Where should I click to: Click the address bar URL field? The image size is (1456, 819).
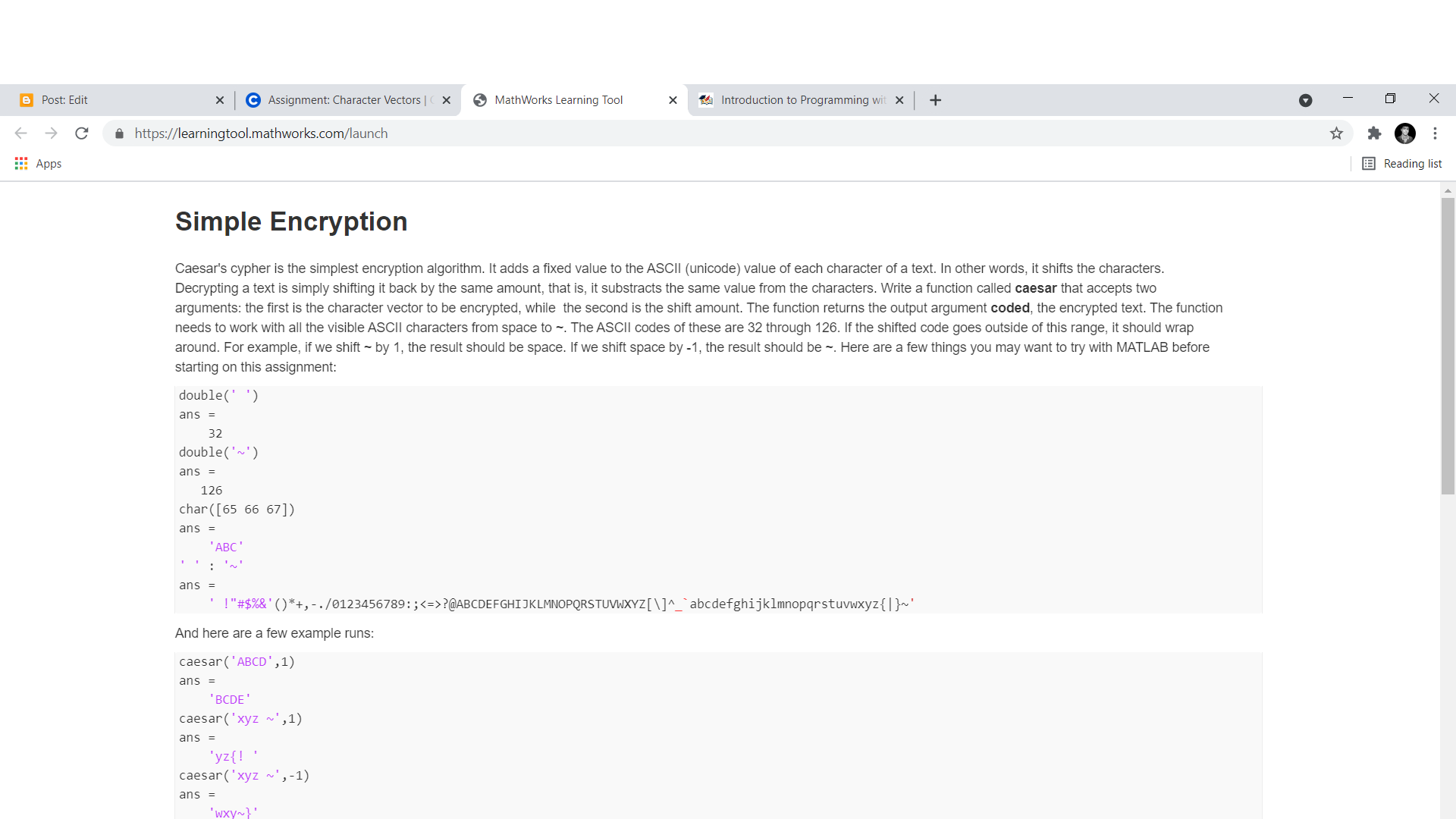coord(682,133)
